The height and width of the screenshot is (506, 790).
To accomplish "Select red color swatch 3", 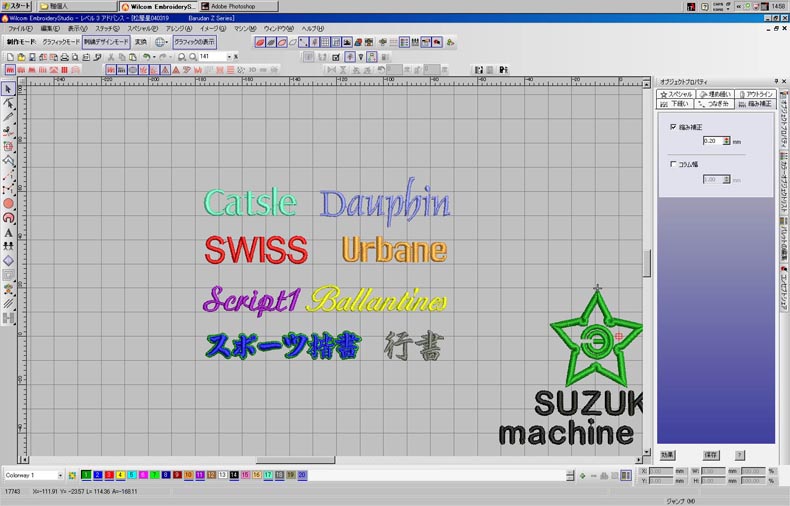I will click(x=109, y=475).
